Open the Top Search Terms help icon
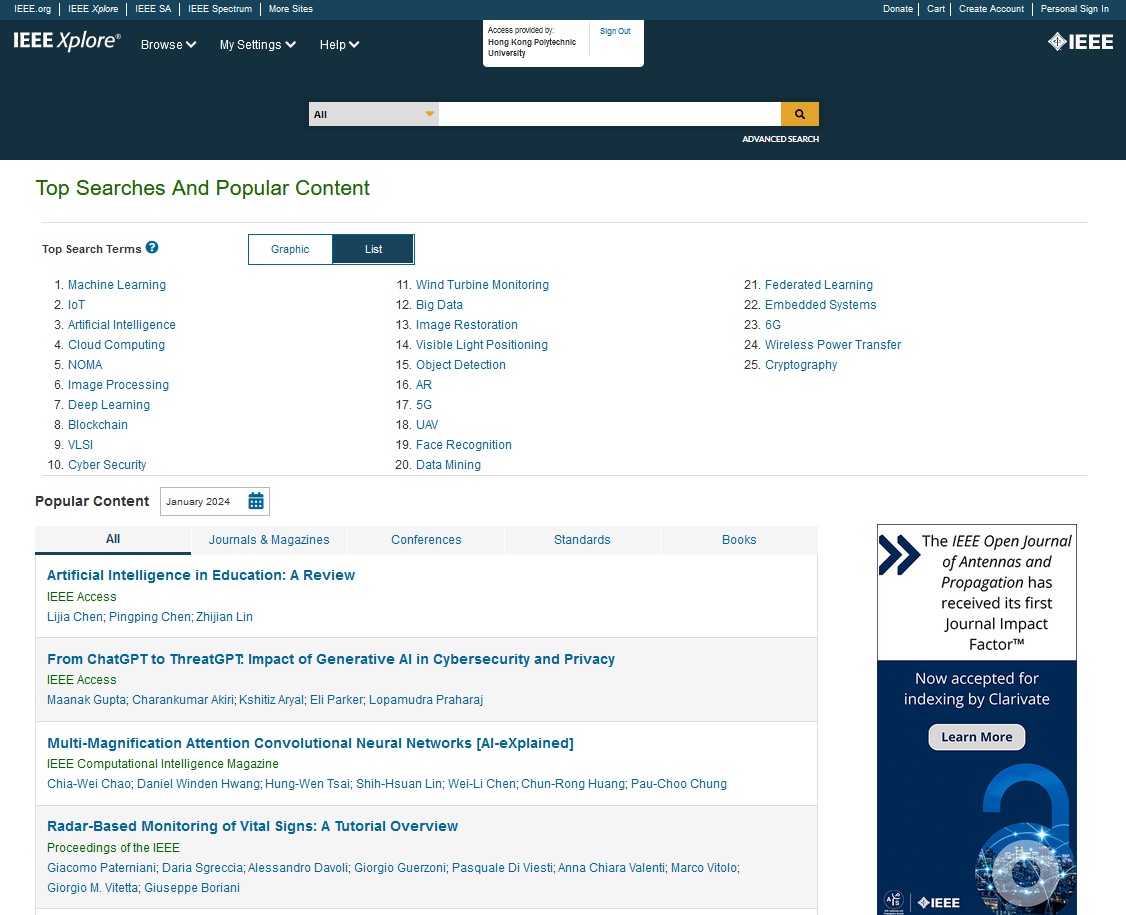 click(x=152, y=248)
